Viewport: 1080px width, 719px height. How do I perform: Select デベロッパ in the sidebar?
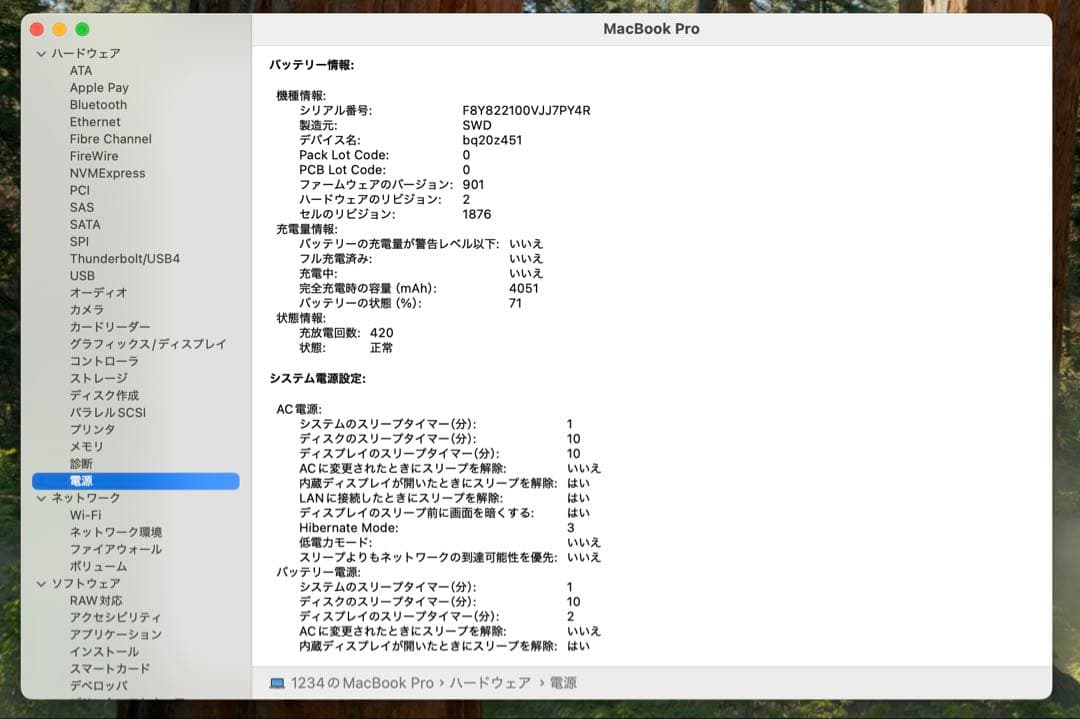98,686
